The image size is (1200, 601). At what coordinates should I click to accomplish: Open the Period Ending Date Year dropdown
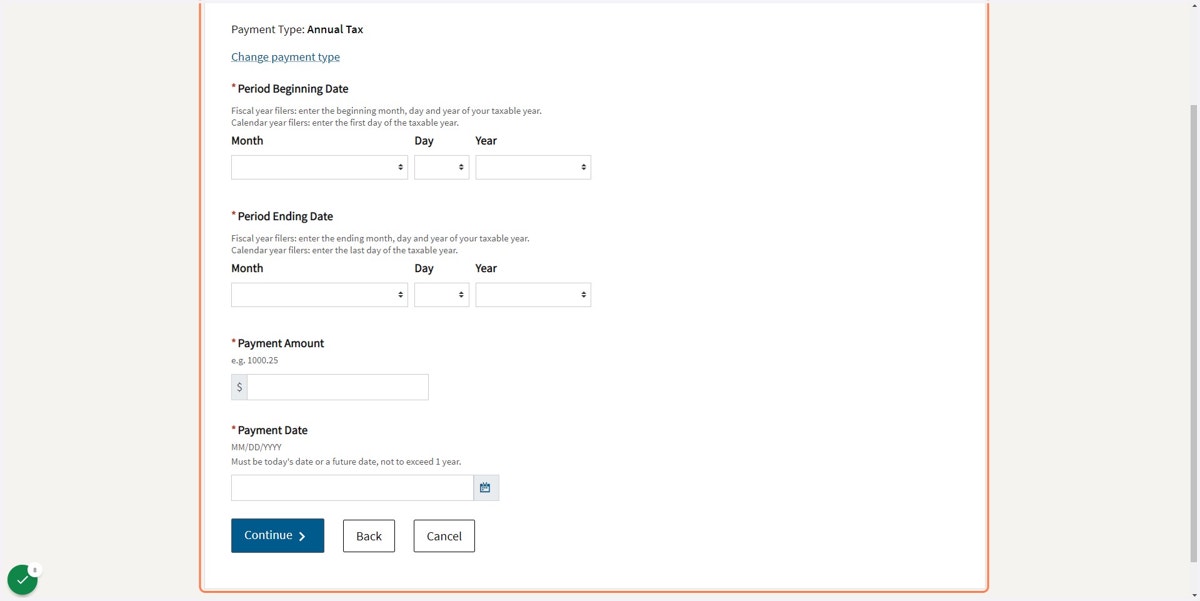[x=533, y=295]
